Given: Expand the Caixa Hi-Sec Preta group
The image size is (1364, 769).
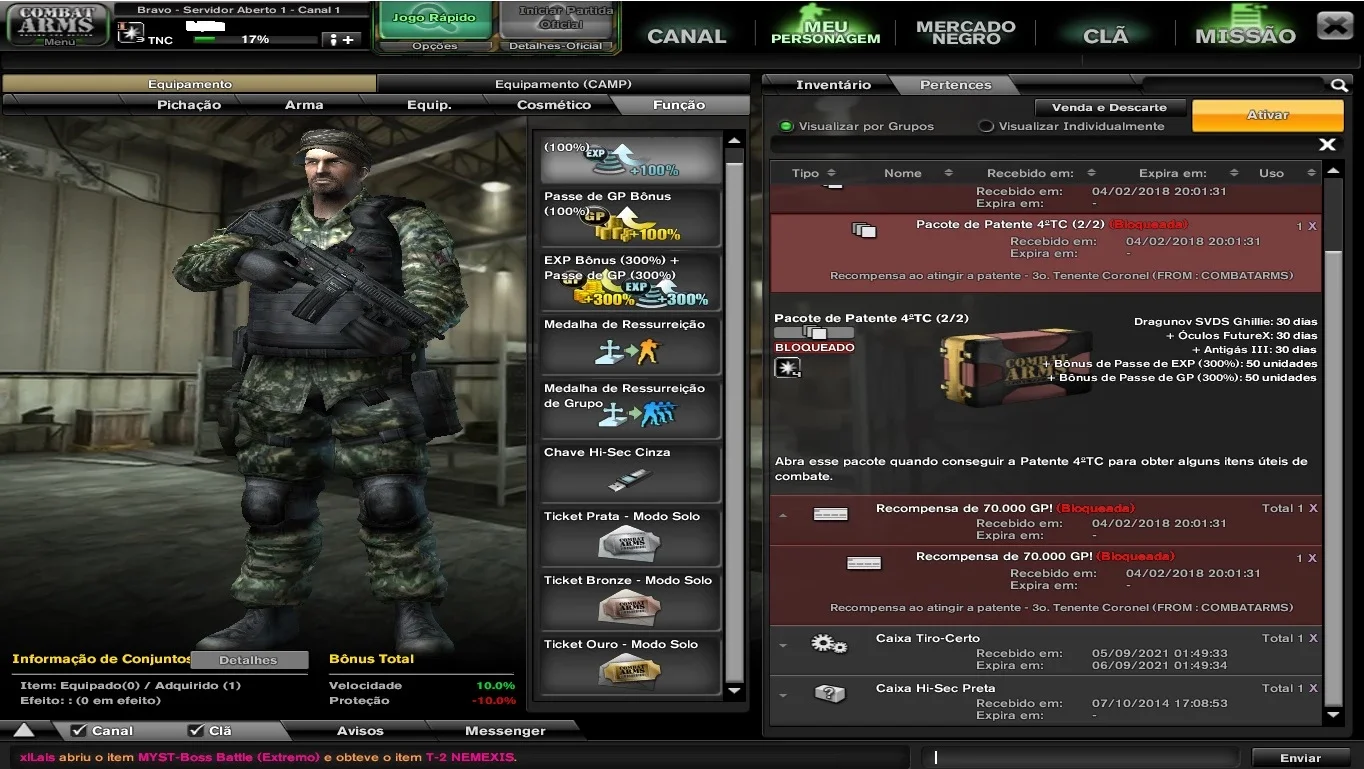Looking at the screenshot, I should [x=783, y=696].
